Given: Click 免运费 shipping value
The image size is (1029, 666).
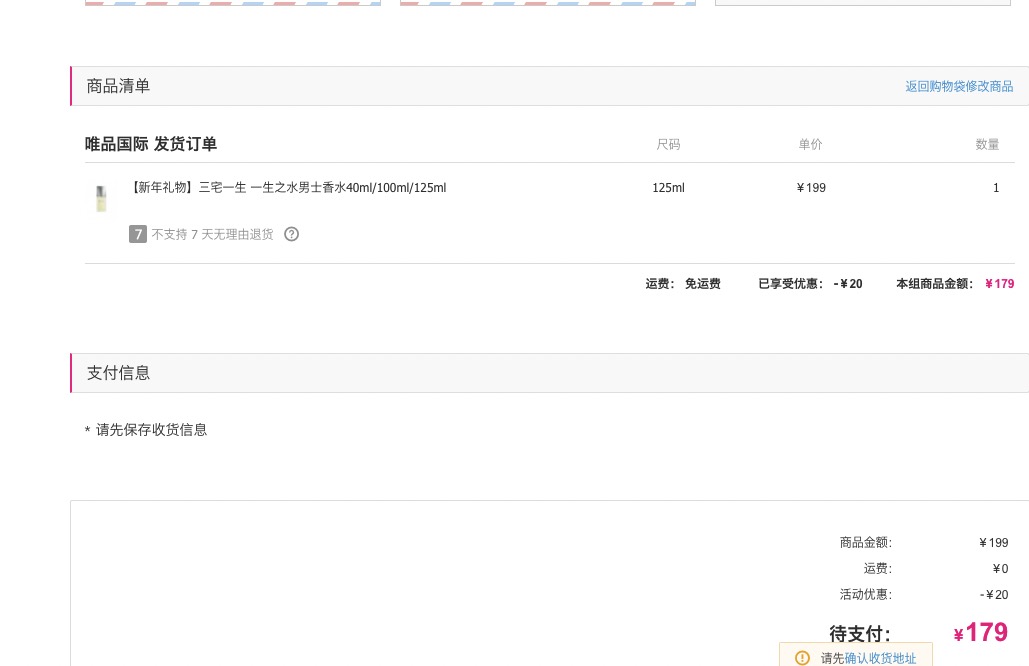Looking at the screenshot, I should pos(703,283).
